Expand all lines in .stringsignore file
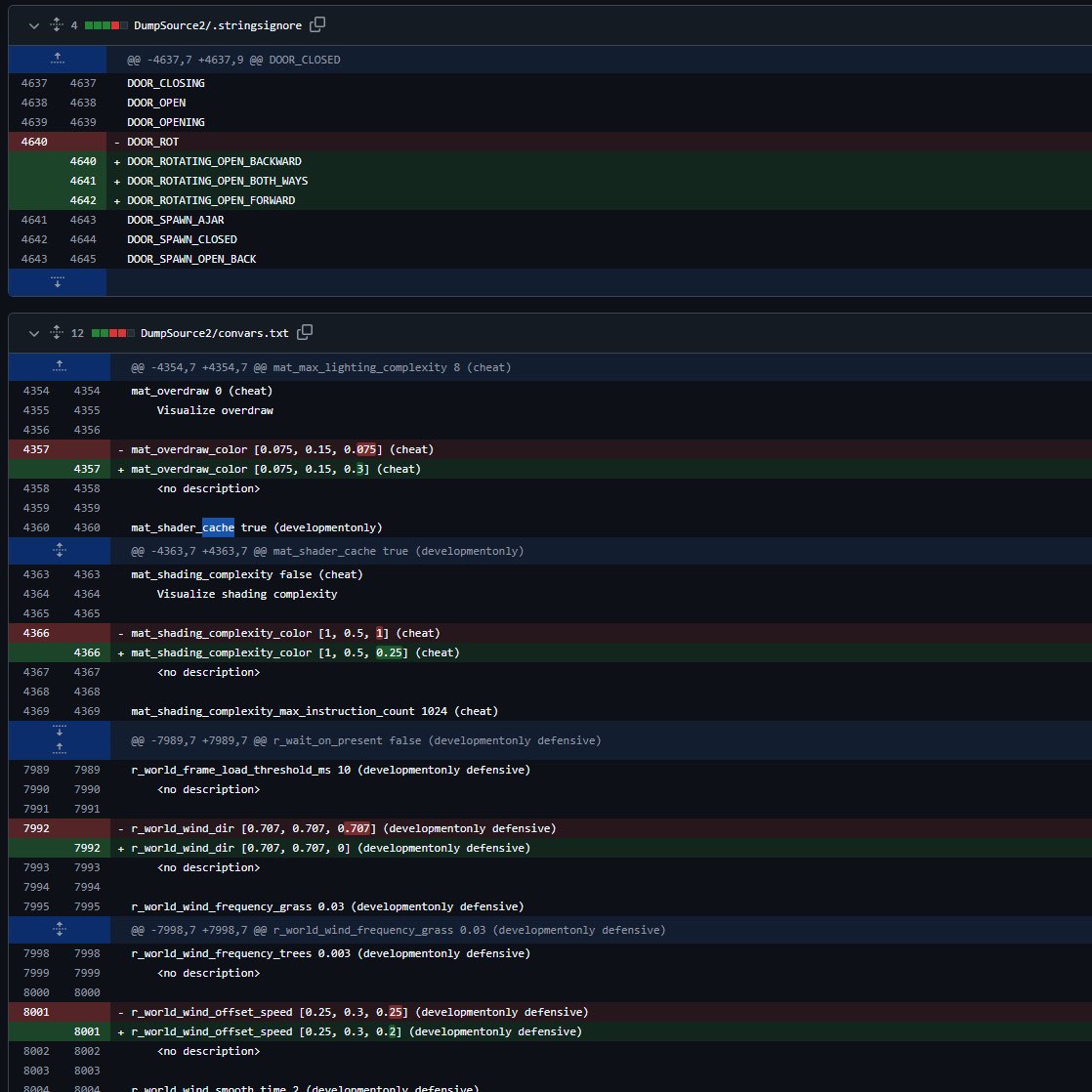 click(57, 25)
